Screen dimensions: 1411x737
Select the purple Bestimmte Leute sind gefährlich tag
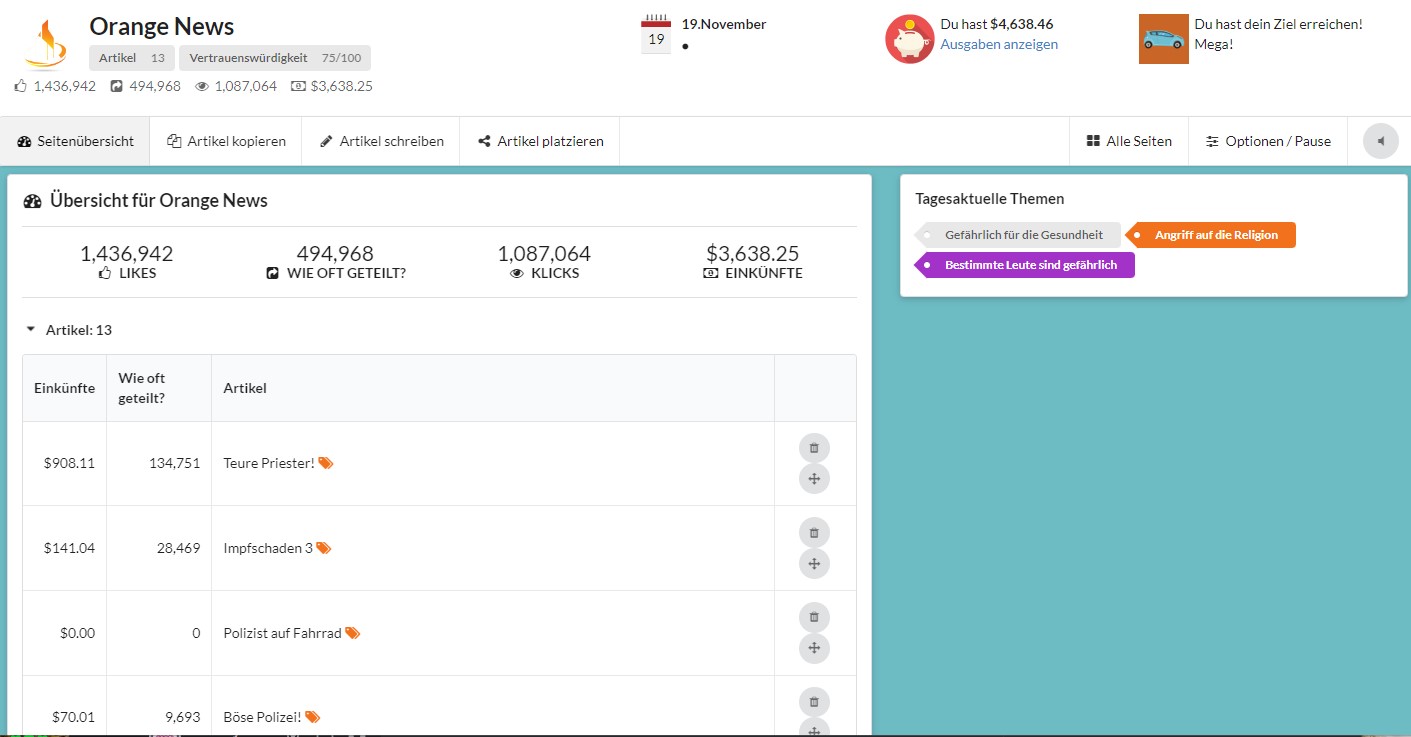click(x=1025, y=265)
